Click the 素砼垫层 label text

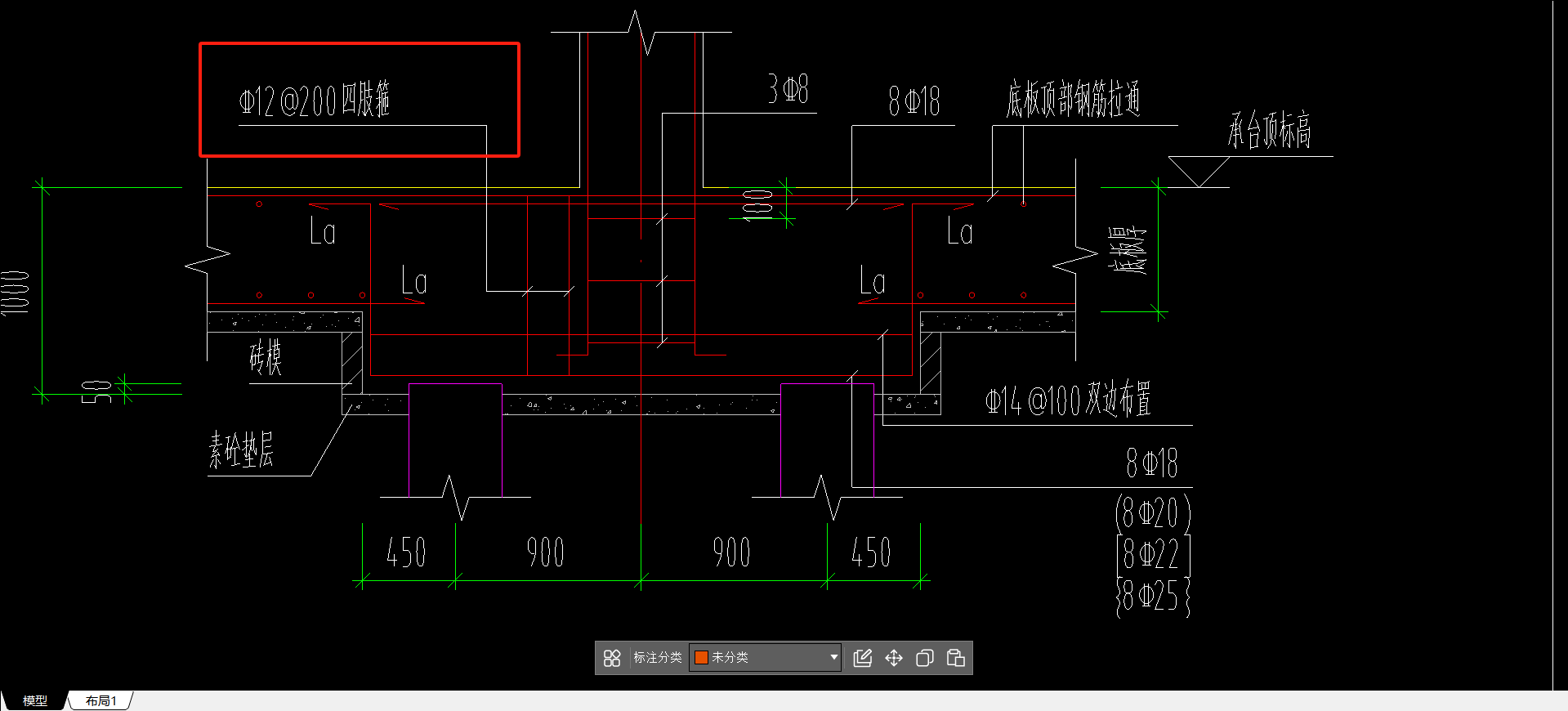241,450
